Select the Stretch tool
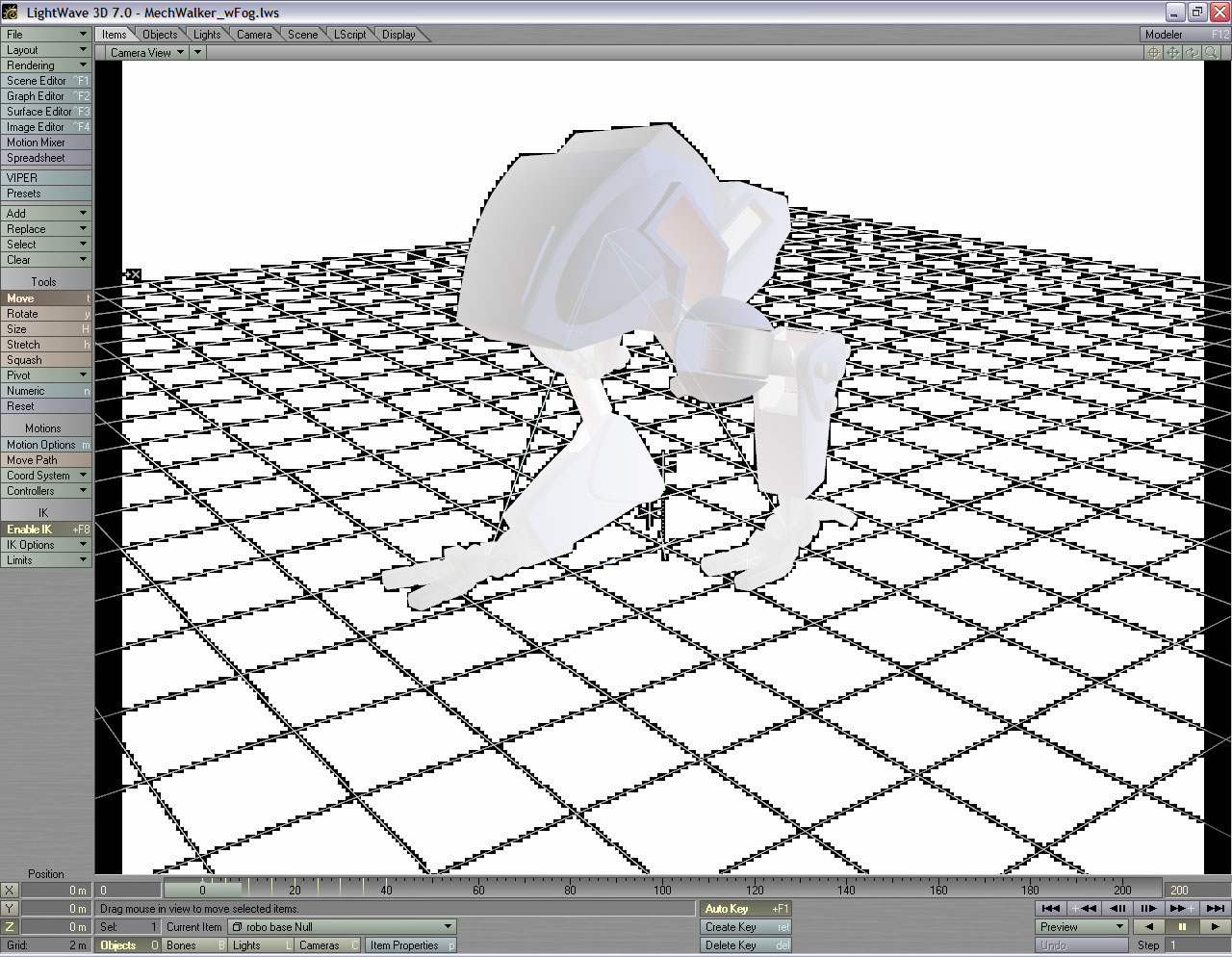 [46, 345]
